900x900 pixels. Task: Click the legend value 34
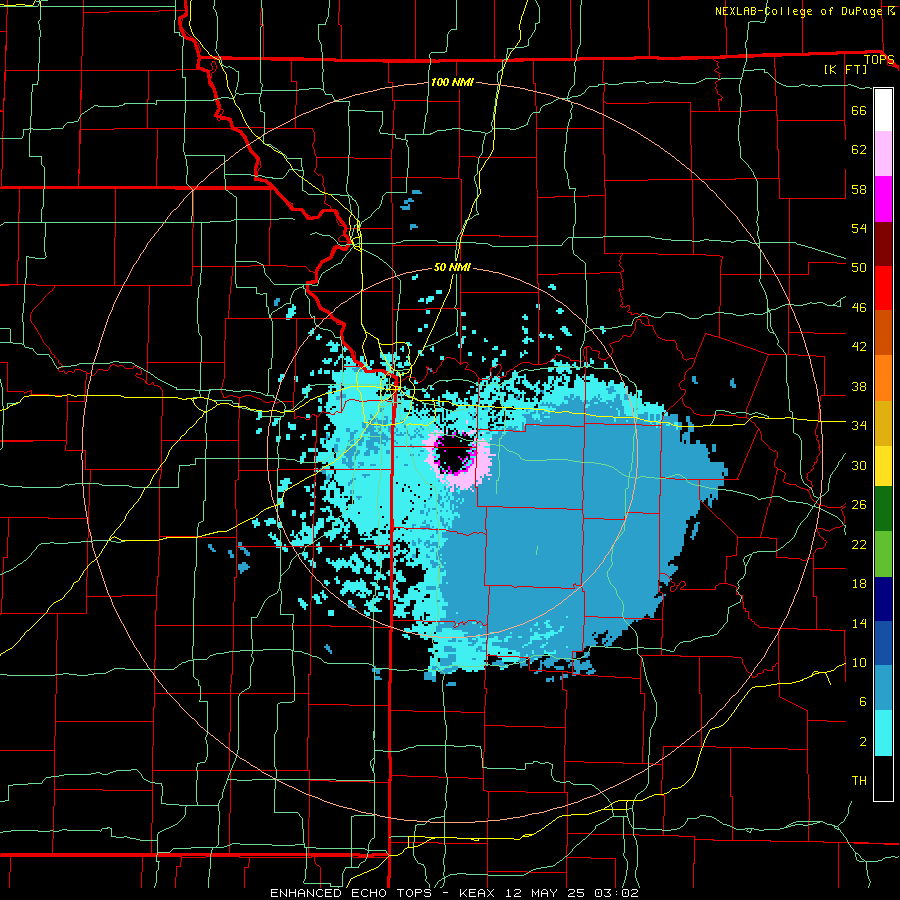coord(859,426)
